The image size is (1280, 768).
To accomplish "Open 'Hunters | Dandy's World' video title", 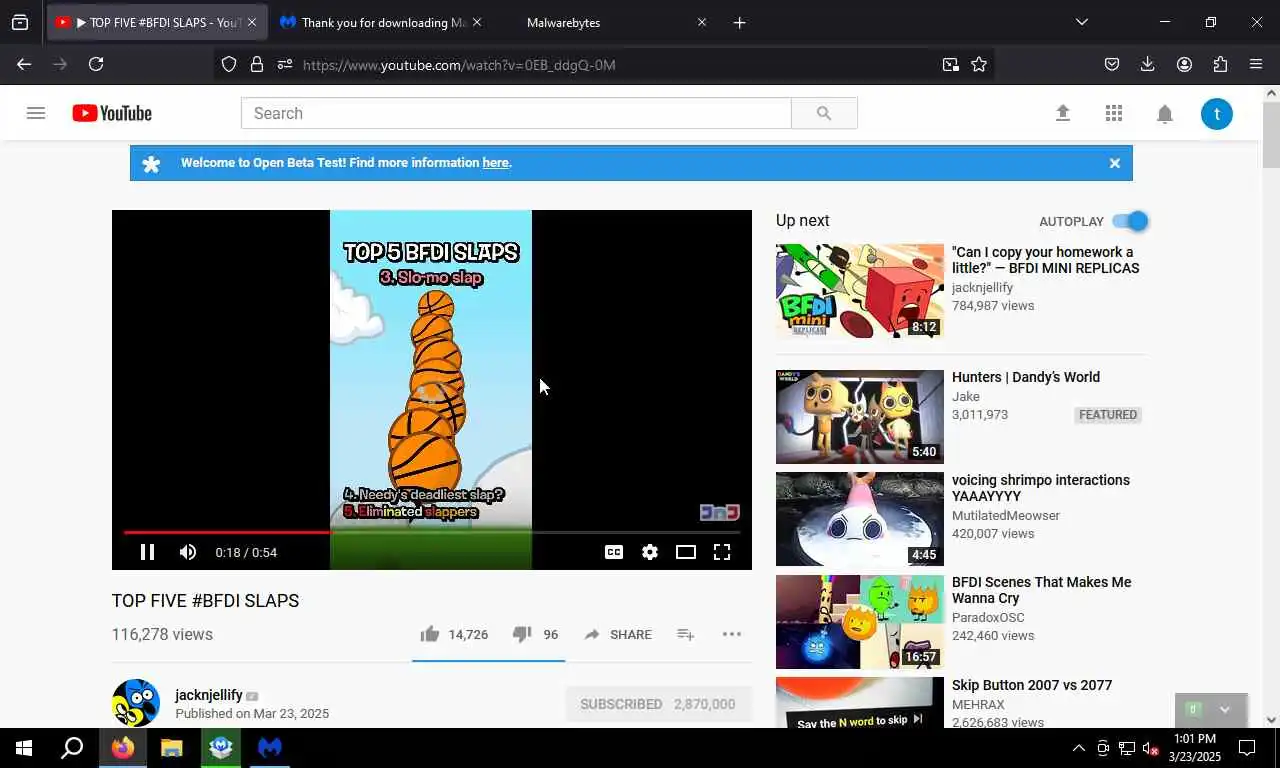I will click(x=1026, y=377).
